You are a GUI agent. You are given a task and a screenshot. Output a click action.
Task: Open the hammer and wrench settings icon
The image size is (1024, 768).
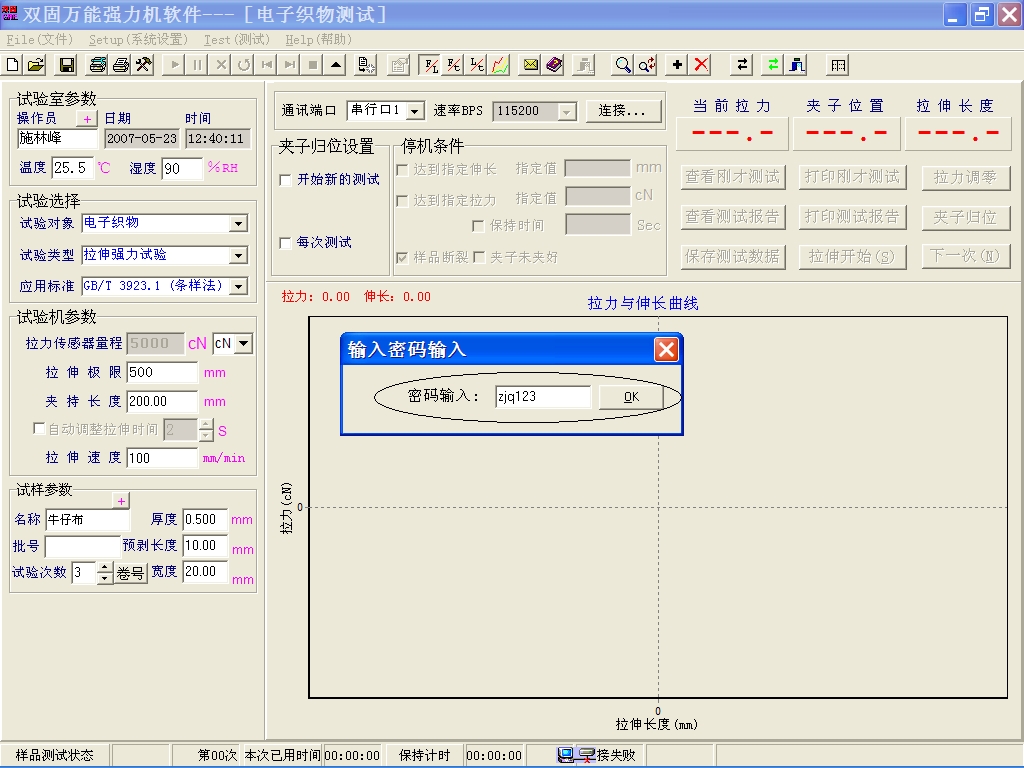tap(143, 65)
